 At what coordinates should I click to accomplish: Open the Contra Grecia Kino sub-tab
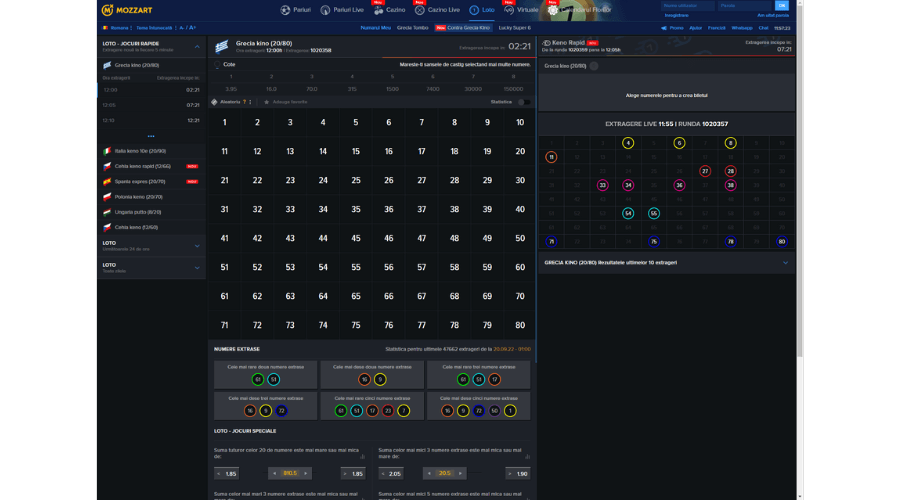(x=463, y=28)
